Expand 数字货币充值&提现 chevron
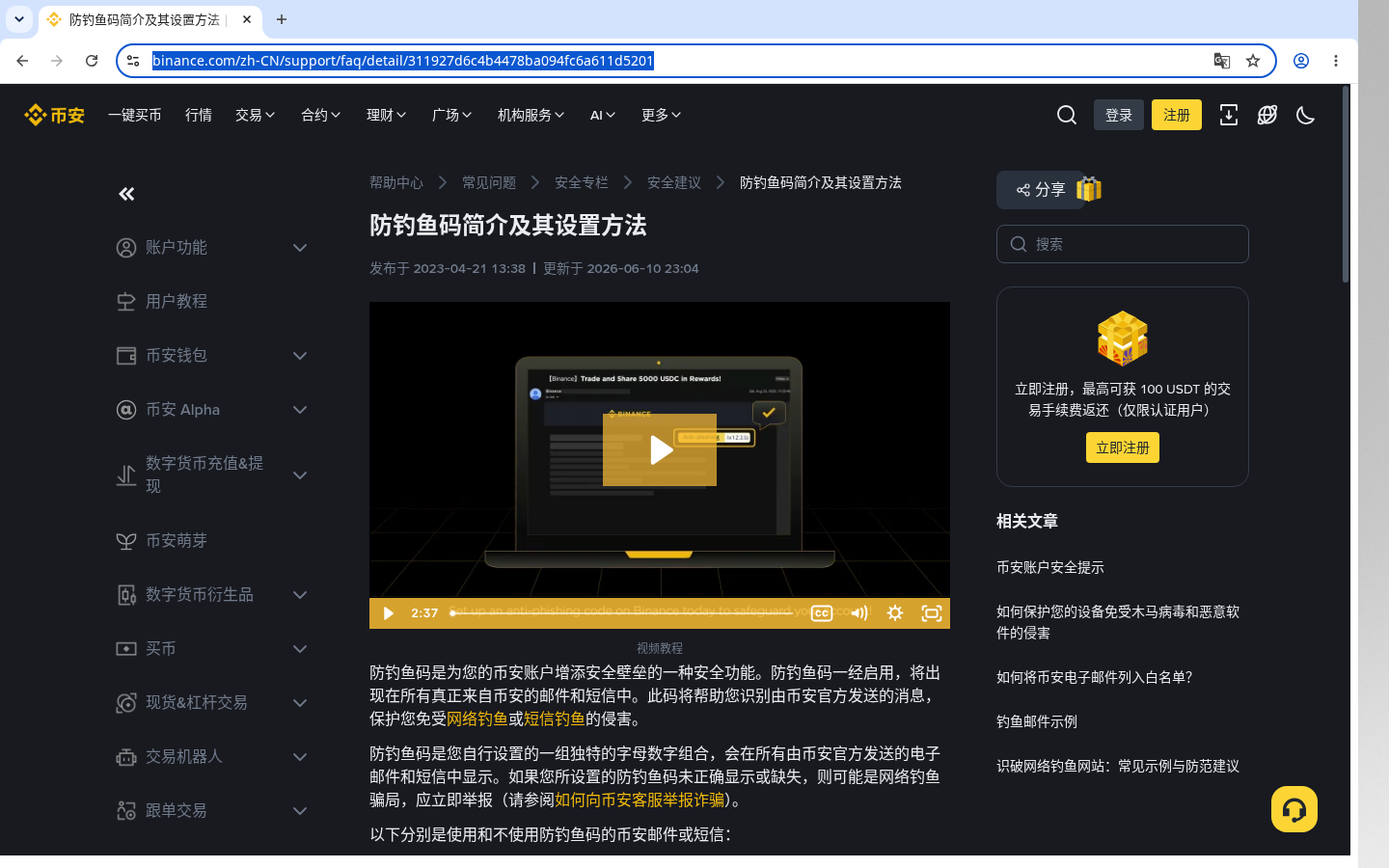 300,475
